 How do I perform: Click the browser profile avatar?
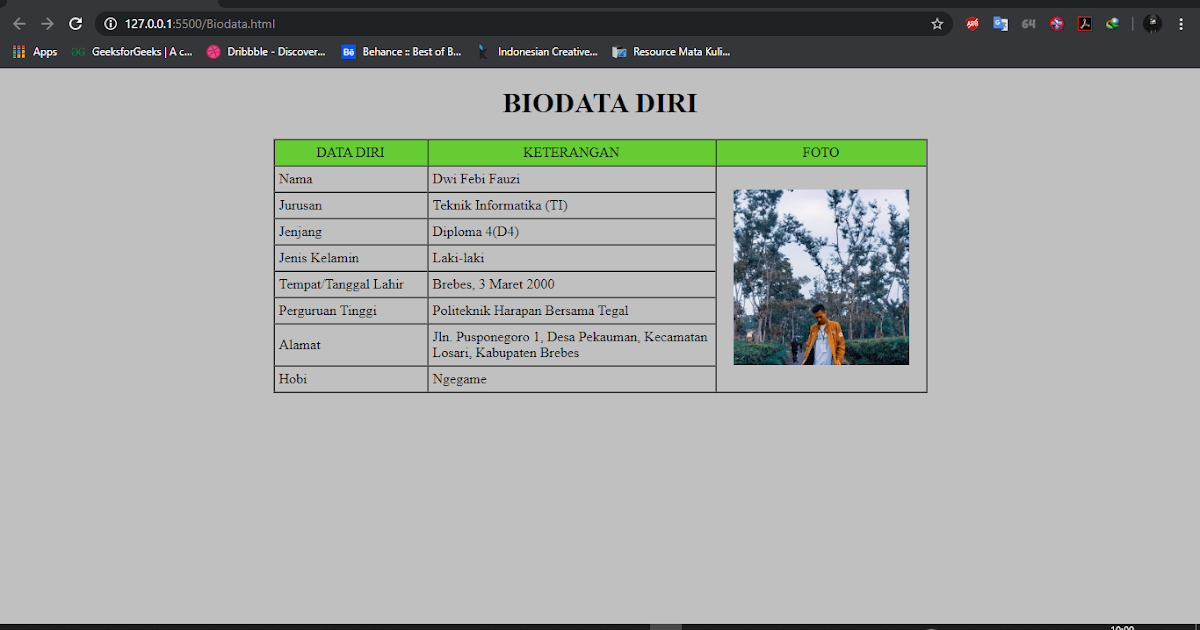pos(1152,23)
